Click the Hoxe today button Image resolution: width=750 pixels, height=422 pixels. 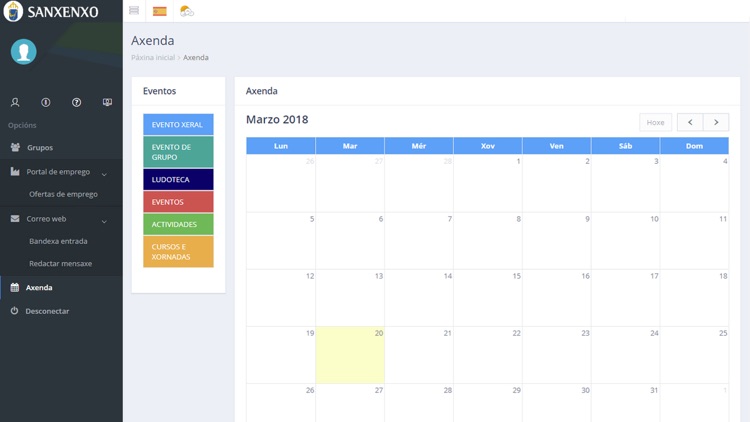(655, 122)
